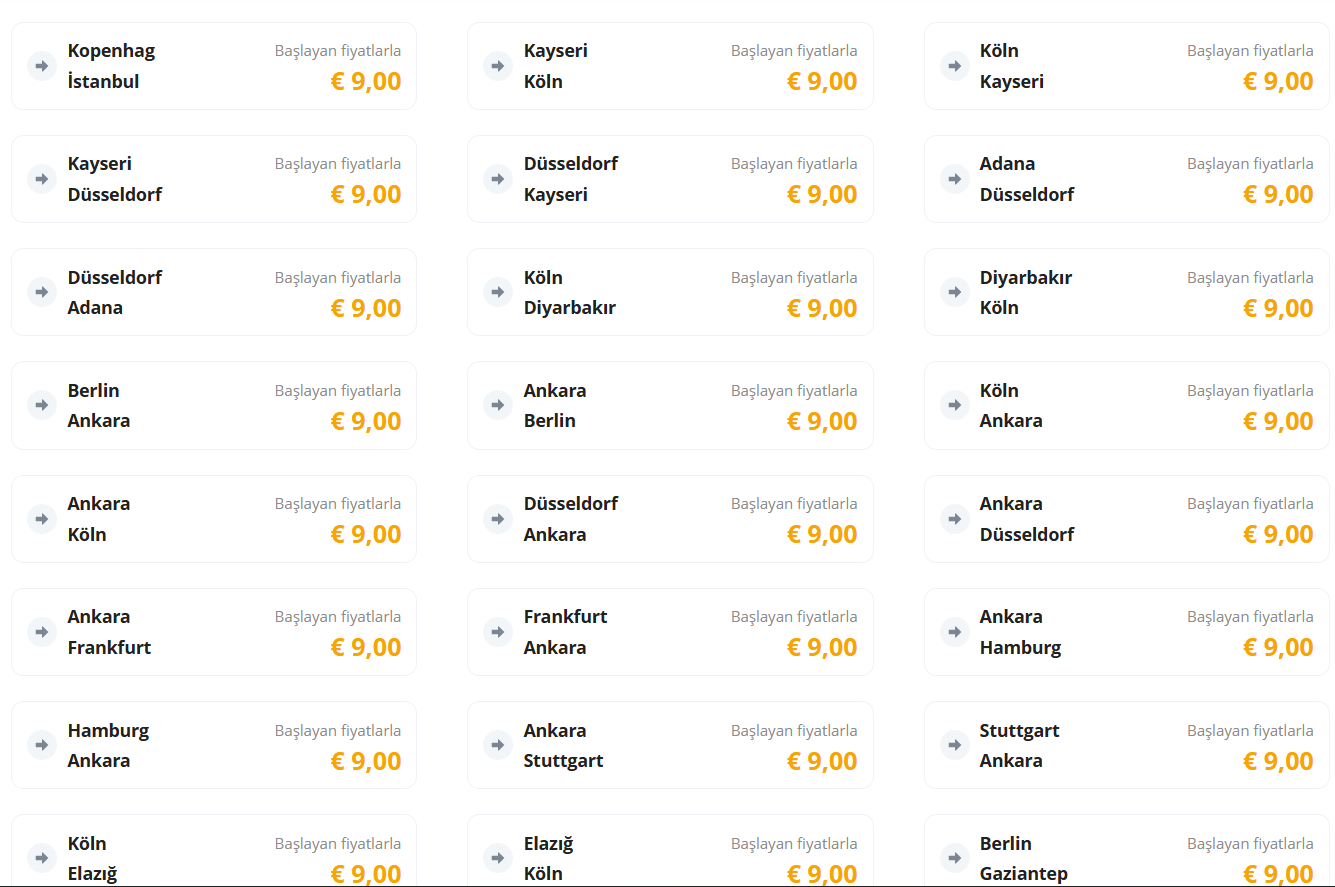The height and width of the screenshot is (887, 1335).
Task: Click arrow icon on Ankara to Hamburg card
Action: click(x=954, y=632)
